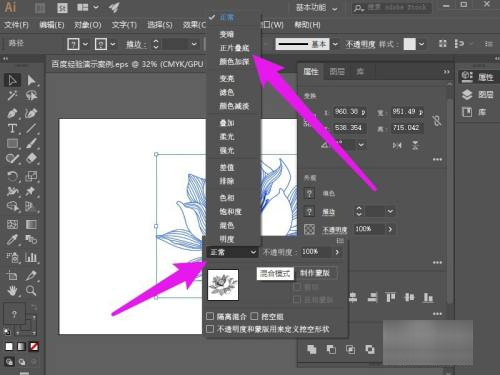500x375 pixels.
Task: Select the Mesh tool
Action: tap(12, 224)
